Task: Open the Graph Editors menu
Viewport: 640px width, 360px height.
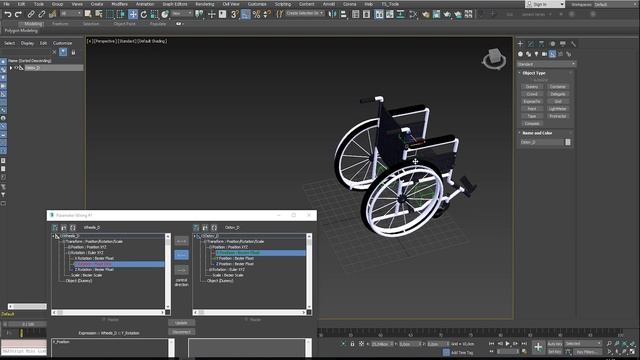Action: point(175,4)
